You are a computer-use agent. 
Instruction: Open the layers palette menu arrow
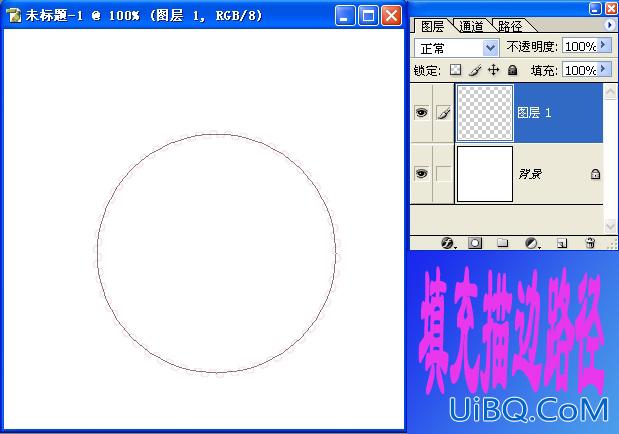(x=610, y=25)
